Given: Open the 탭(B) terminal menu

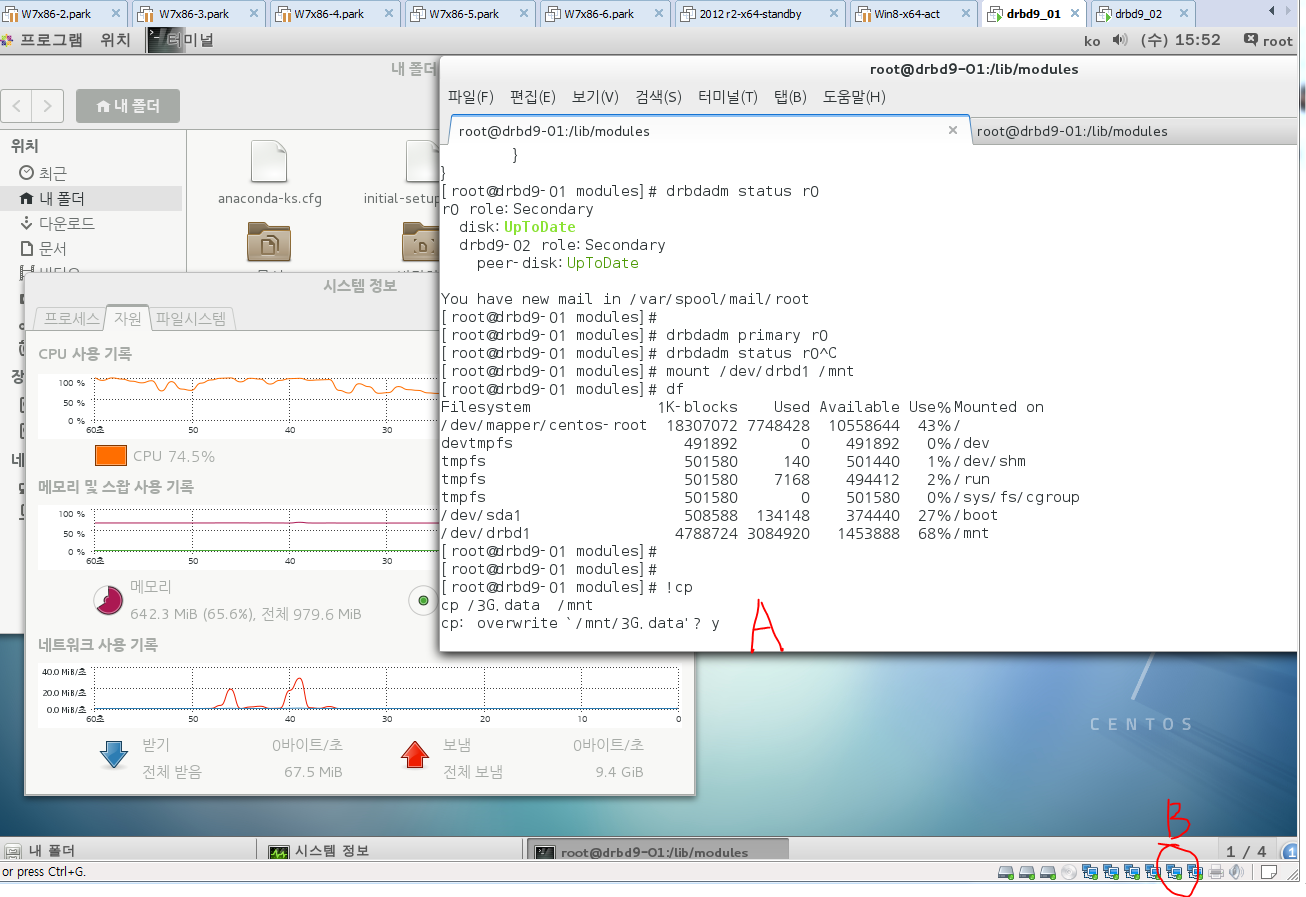Looking at the screenshot, I should [x=790, y=97].
